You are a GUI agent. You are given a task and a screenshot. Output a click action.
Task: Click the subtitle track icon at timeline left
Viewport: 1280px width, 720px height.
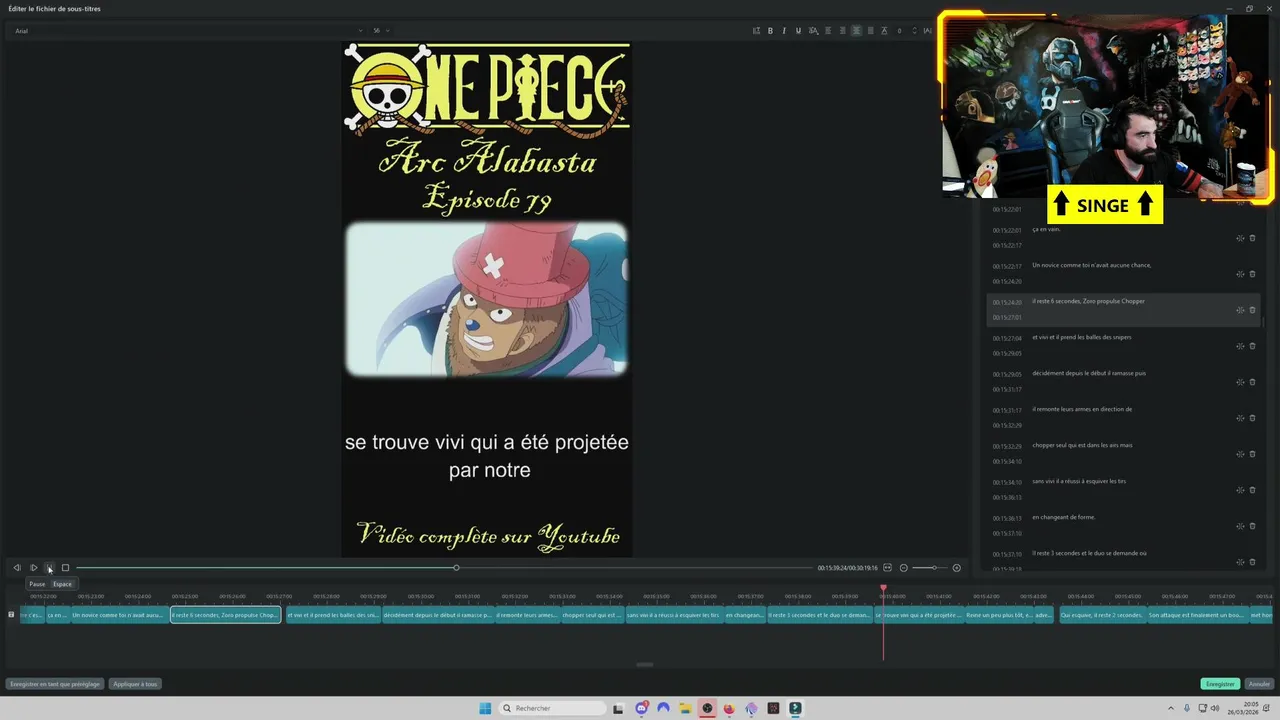[11, 614]
